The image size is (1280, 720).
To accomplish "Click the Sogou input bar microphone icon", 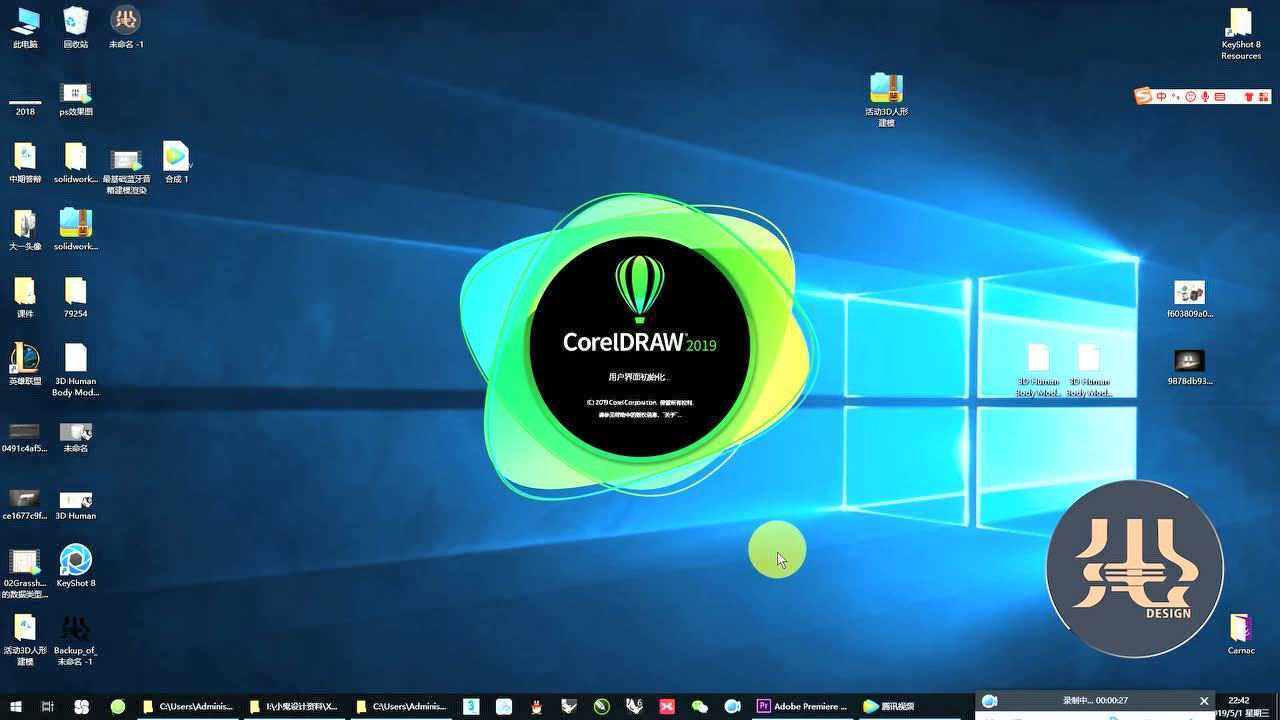I will coord(1205,97).
